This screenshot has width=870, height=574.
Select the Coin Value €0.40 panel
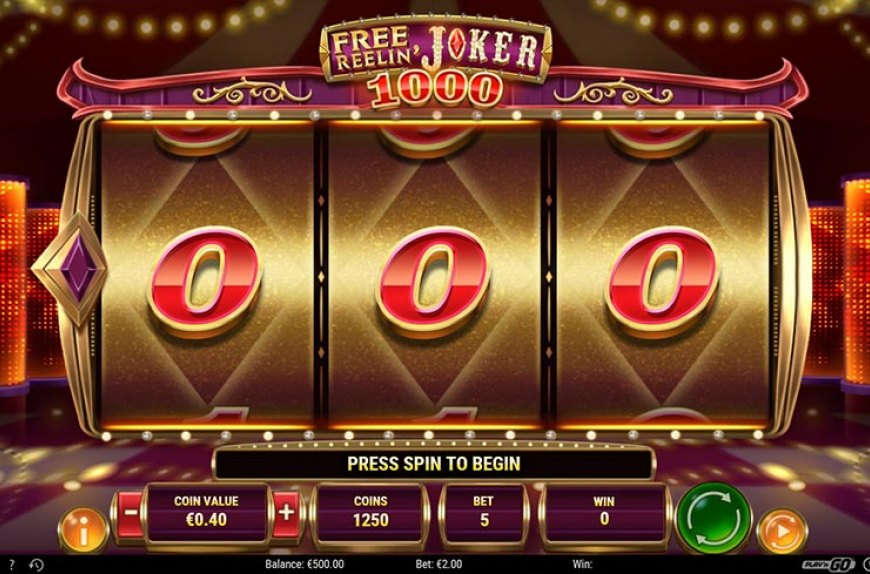coord(206,513)
